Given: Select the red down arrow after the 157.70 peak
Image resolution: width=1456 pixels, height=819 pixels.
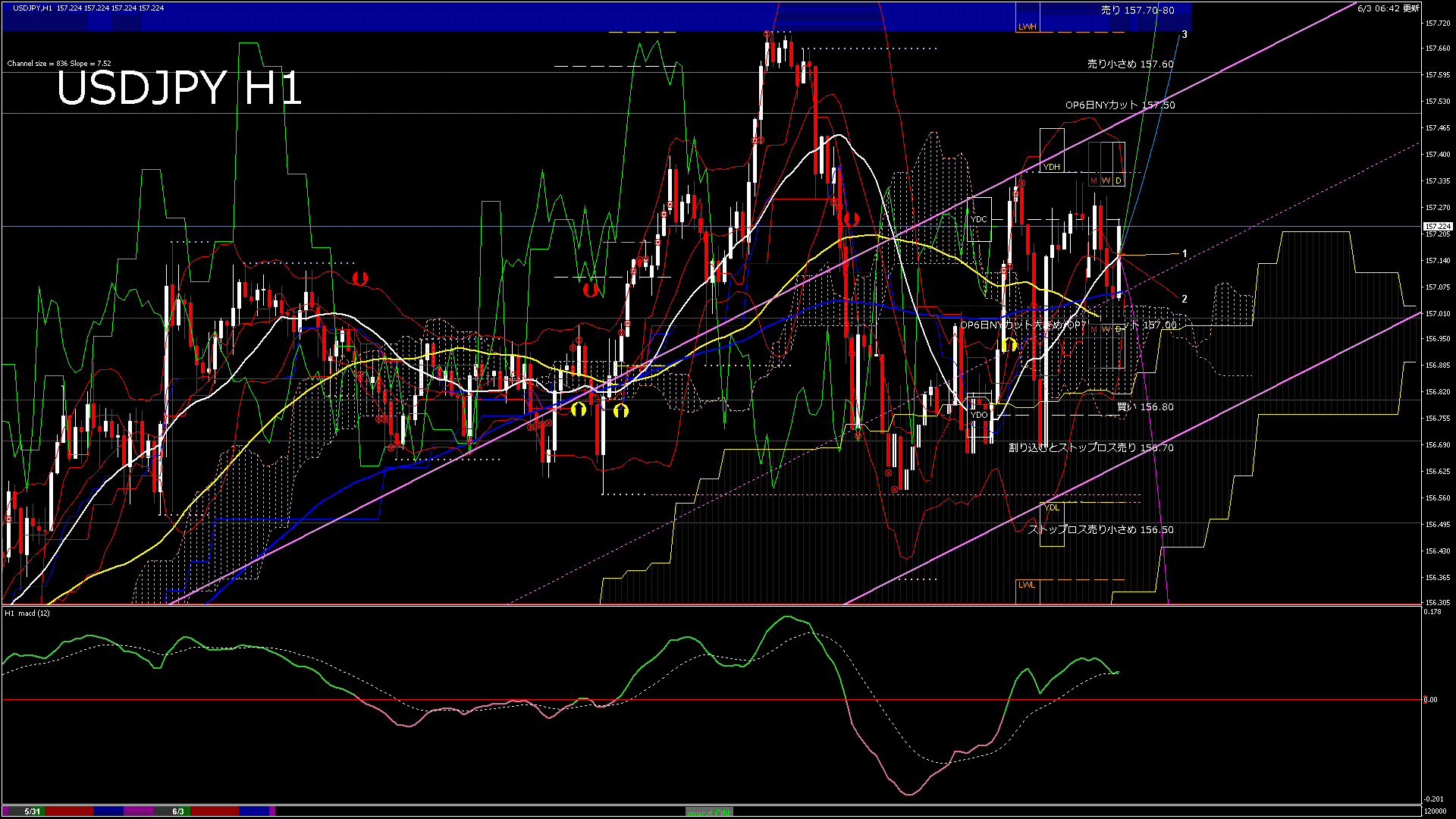Looking at the screenshot, I should click(x=851, y=219).
